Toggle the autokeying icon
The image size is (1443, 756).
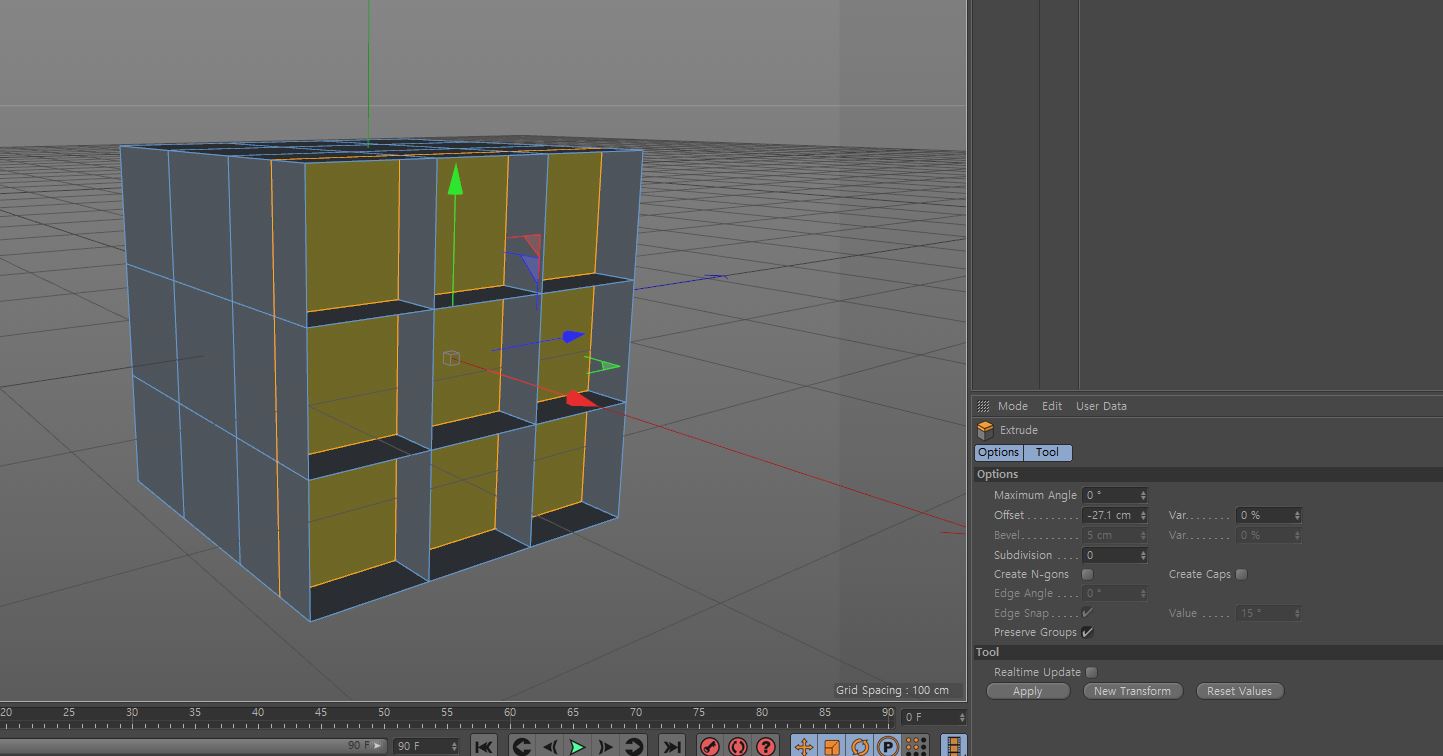(x=737, y=746)
